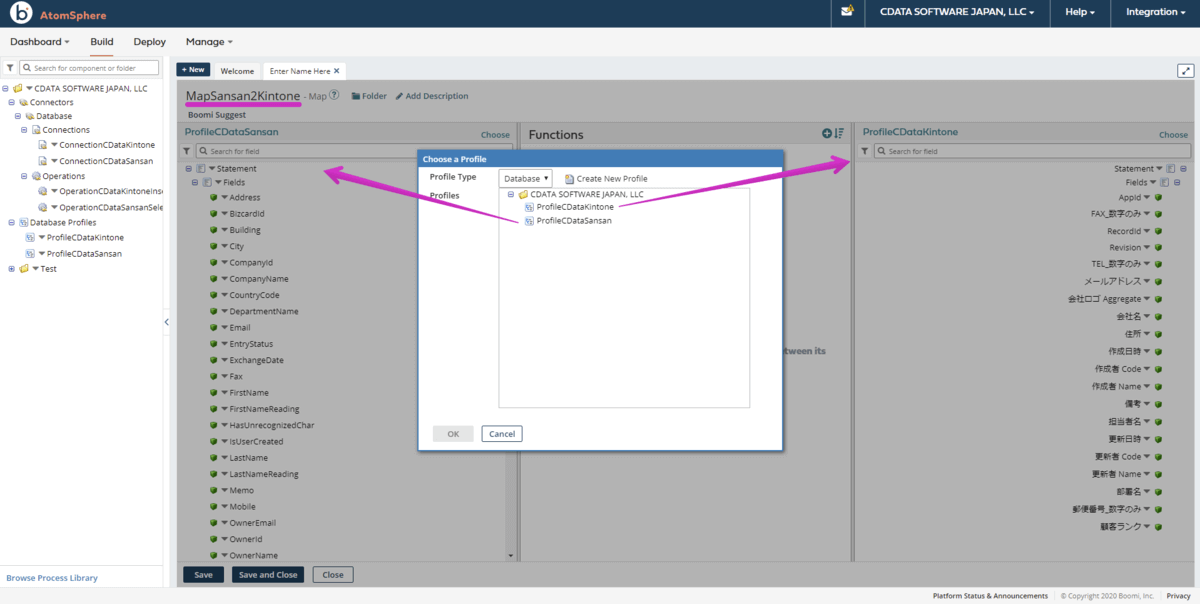Click the Boomi Suggest tab
Screen dimensions: 1200x604
pyautogui.click(x=217, y=115)
